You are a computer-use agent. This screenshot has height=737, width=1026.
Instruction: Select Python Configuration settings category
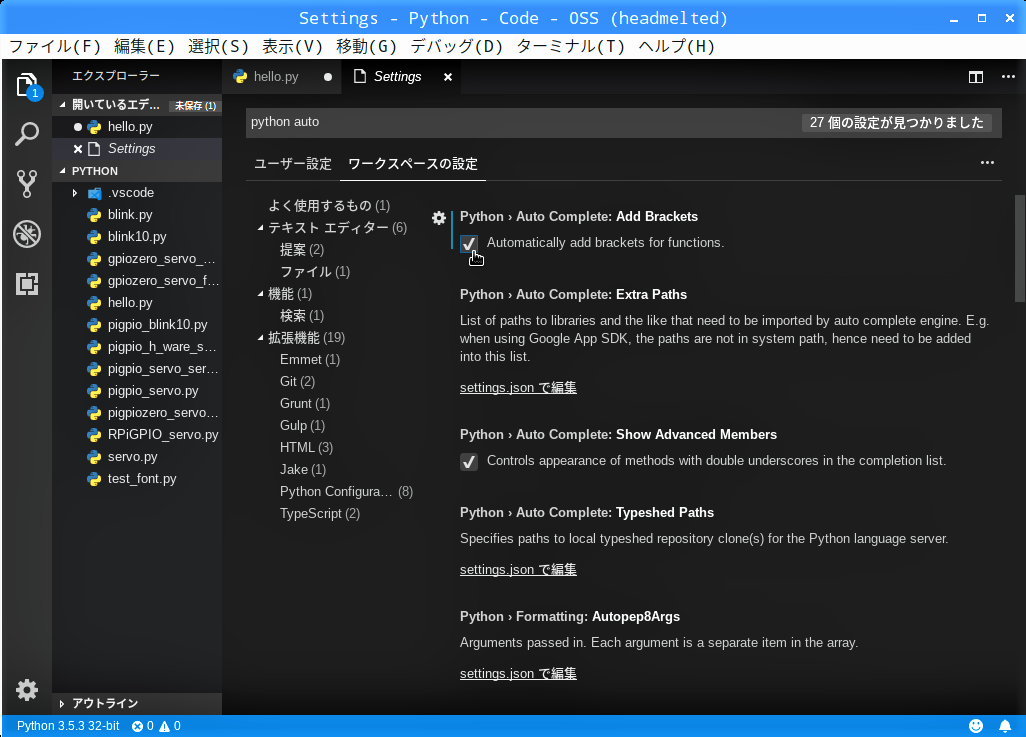tap(346, 492)
